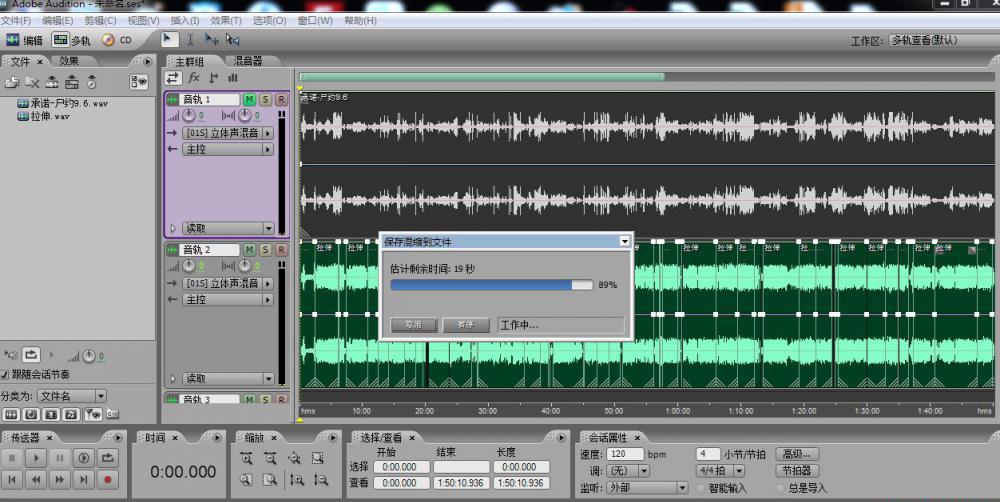Click the 高级... button
The image size is (1000, 502).
(797, 454)
